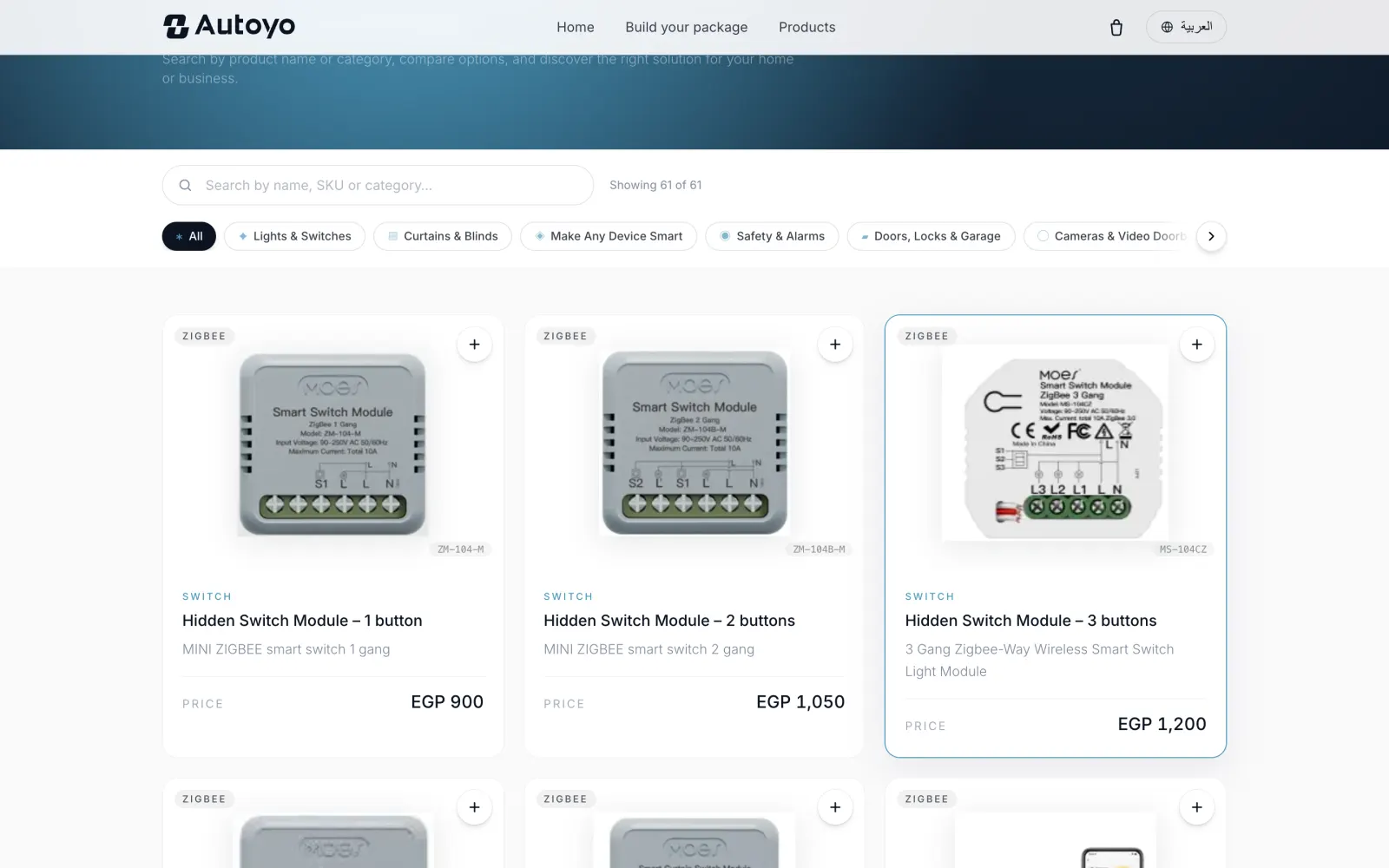
Task: Open the ZM-104B-M switch module image
Action: click(694, 443)
